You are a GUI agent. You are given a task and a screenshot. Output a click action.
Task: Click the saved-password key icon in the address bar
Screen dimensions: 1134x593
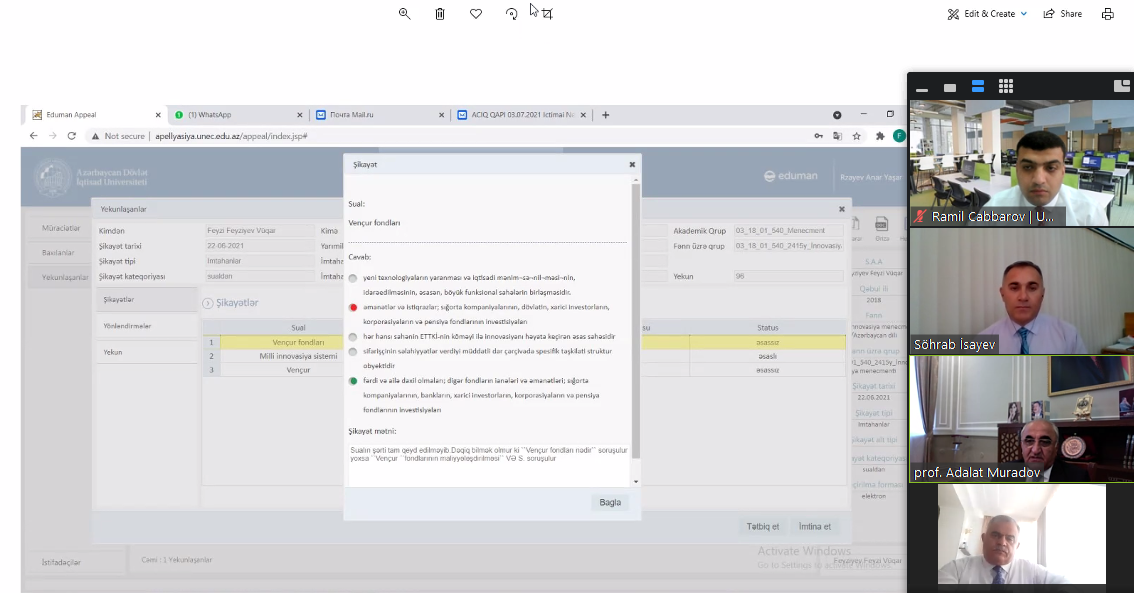tap(818, 136)
